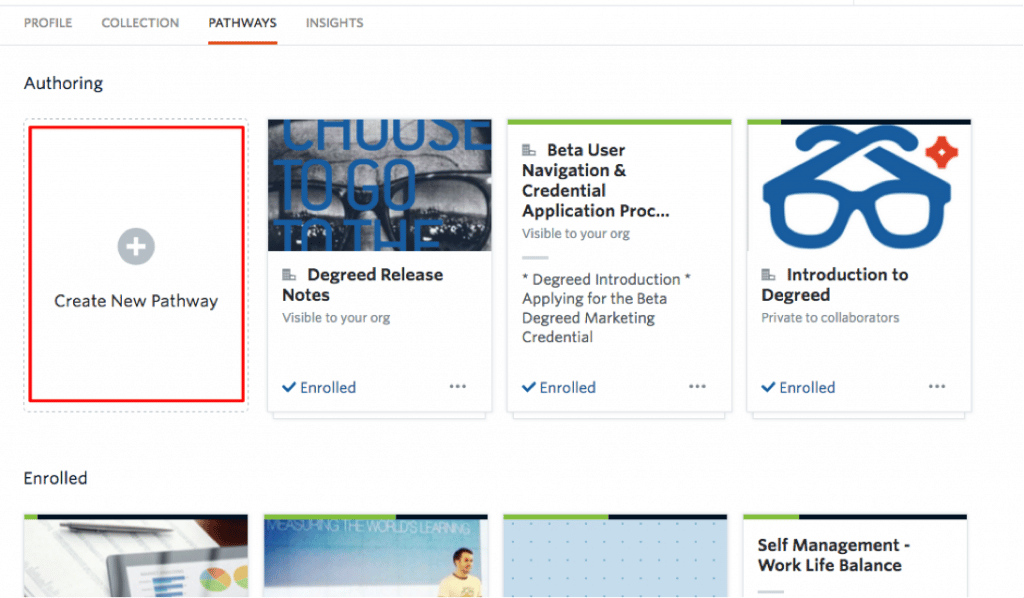Toggle Enrolled on the Introduction to Degreed card

(798, 387)
